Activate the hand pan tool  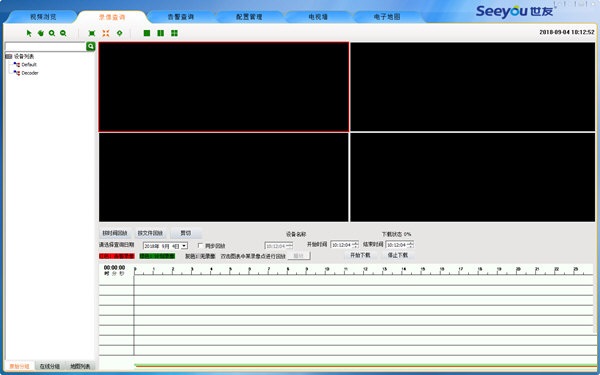point(41,33)
